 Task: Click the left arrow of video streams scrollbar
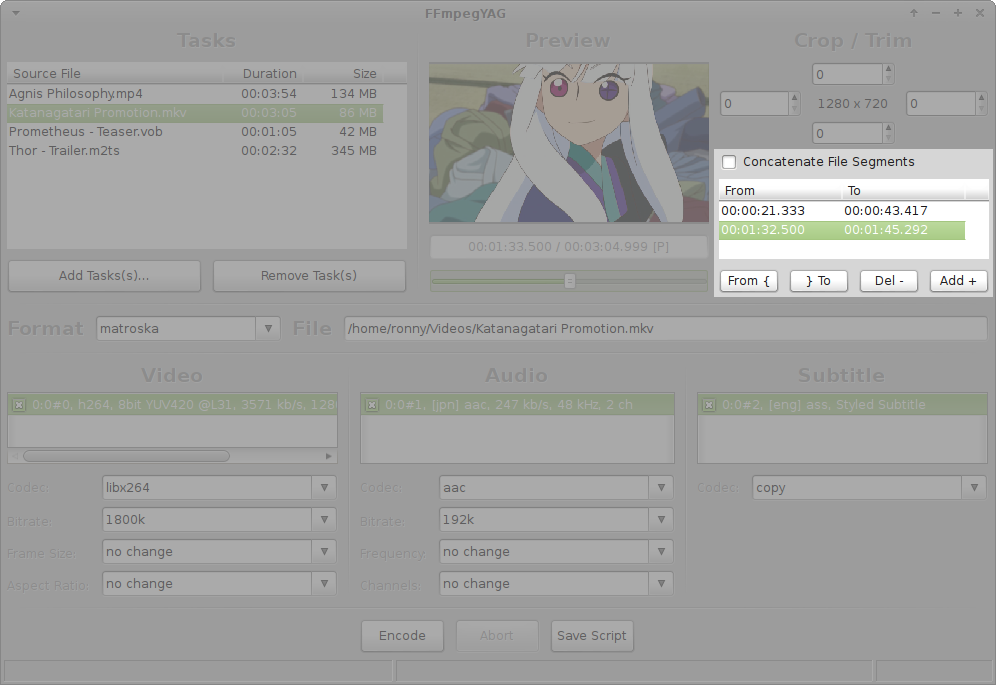click(15, 456)
